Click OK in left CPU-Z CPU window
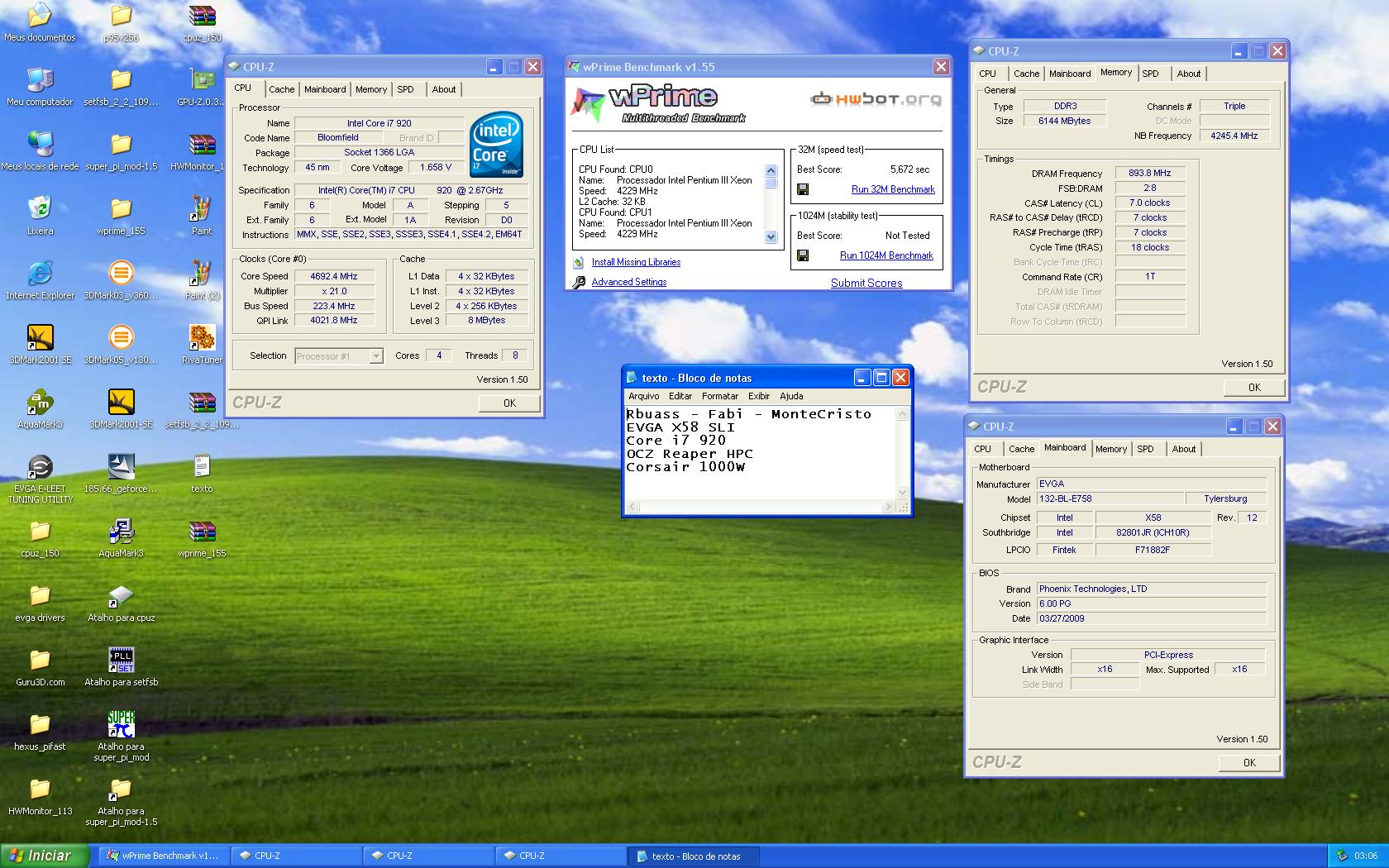This screenshot has width=1389, height=868. click(509, 403)
